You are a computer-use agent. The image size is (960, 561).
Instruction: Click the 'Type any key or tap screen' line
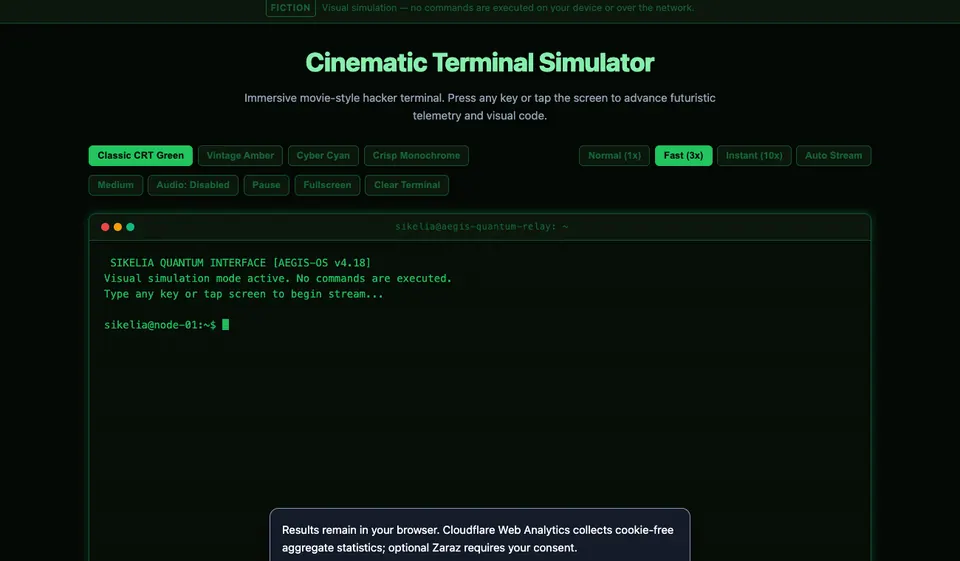click(x=243, y=294)
